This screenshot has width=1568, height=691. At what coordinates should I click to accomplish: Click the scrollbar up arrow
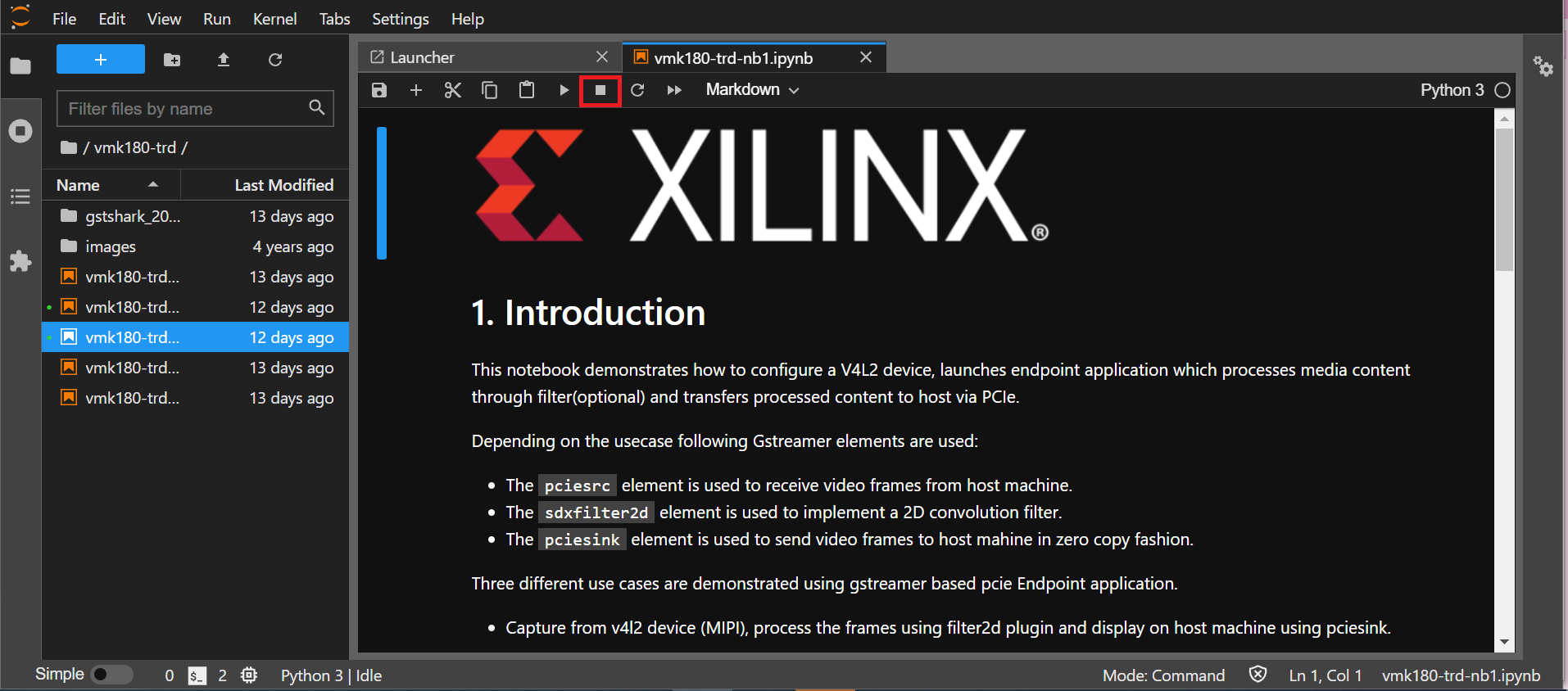(1504, 119)
